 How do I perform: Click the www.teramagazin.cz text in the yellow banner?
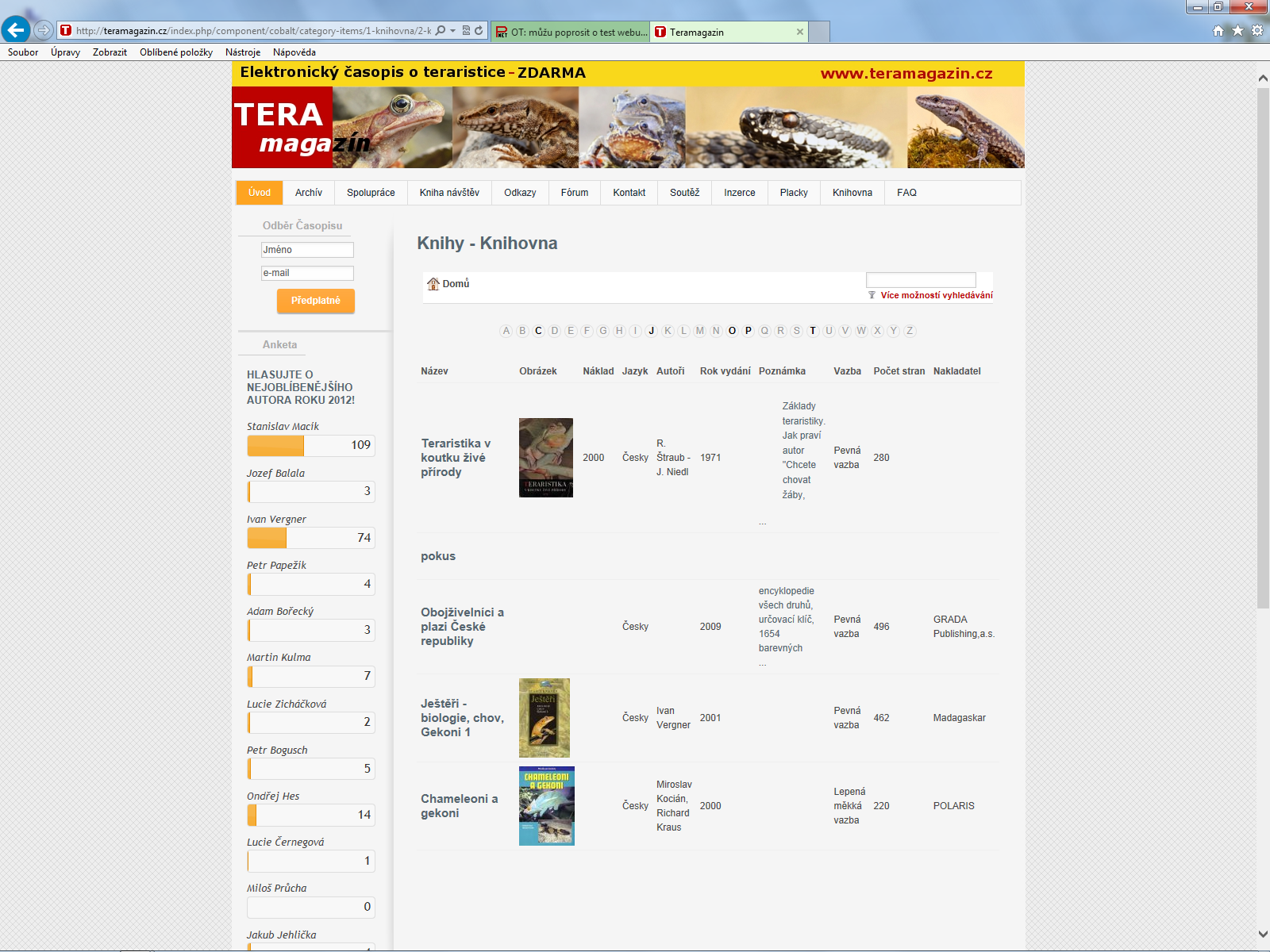[906, 74]
